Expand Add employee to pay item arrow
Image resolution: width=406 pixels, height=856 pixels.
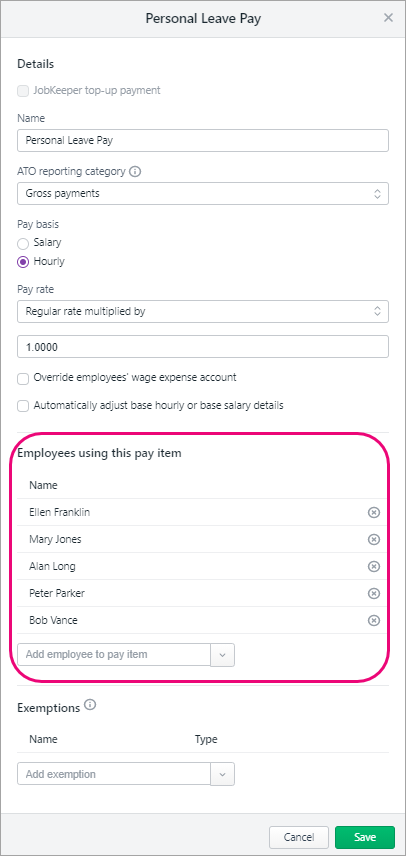[x=223, y=655]
